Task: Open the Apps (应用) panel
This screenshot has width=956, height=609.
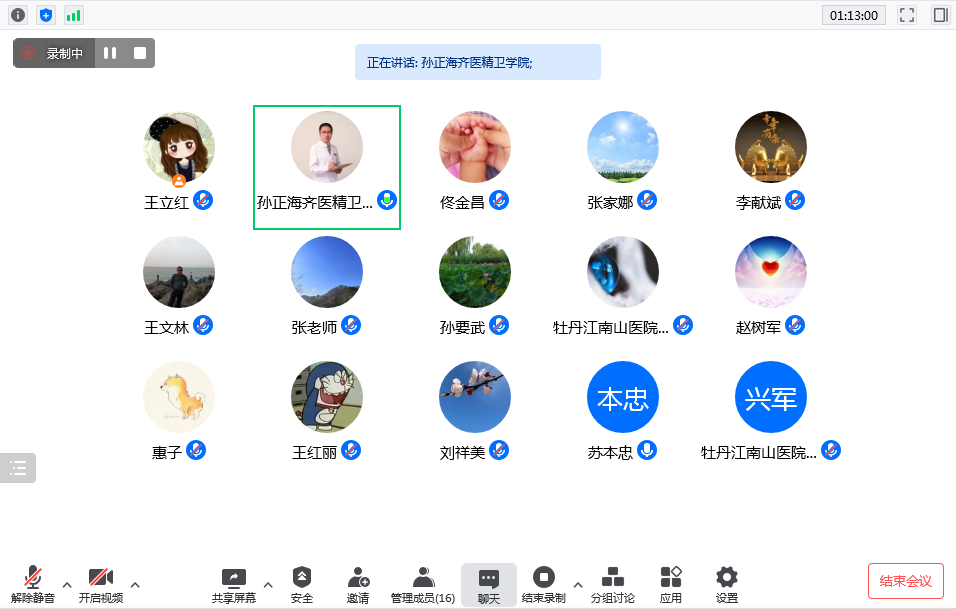Action: click(x=670, y=584)
